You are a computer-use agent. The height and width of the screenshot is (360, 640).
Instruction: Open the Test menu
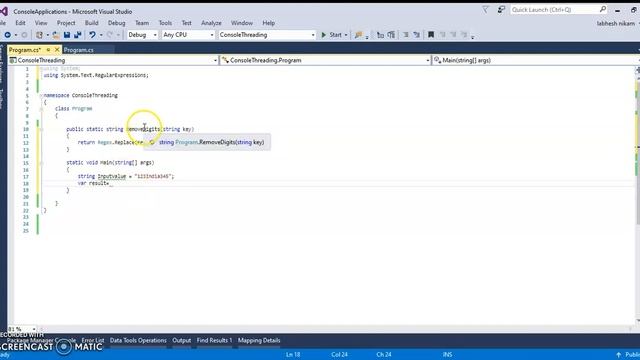coord(186,23)
